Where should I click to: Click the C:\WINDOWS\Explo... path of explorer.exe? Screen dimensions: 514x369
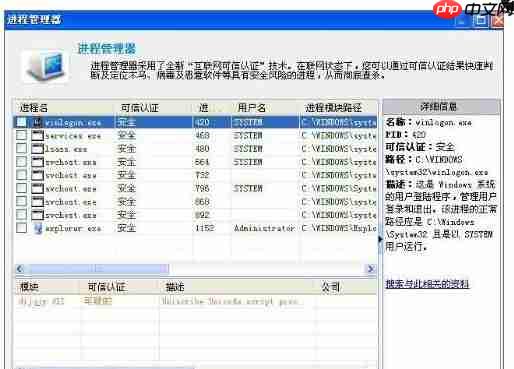click(x=339, y=228)
